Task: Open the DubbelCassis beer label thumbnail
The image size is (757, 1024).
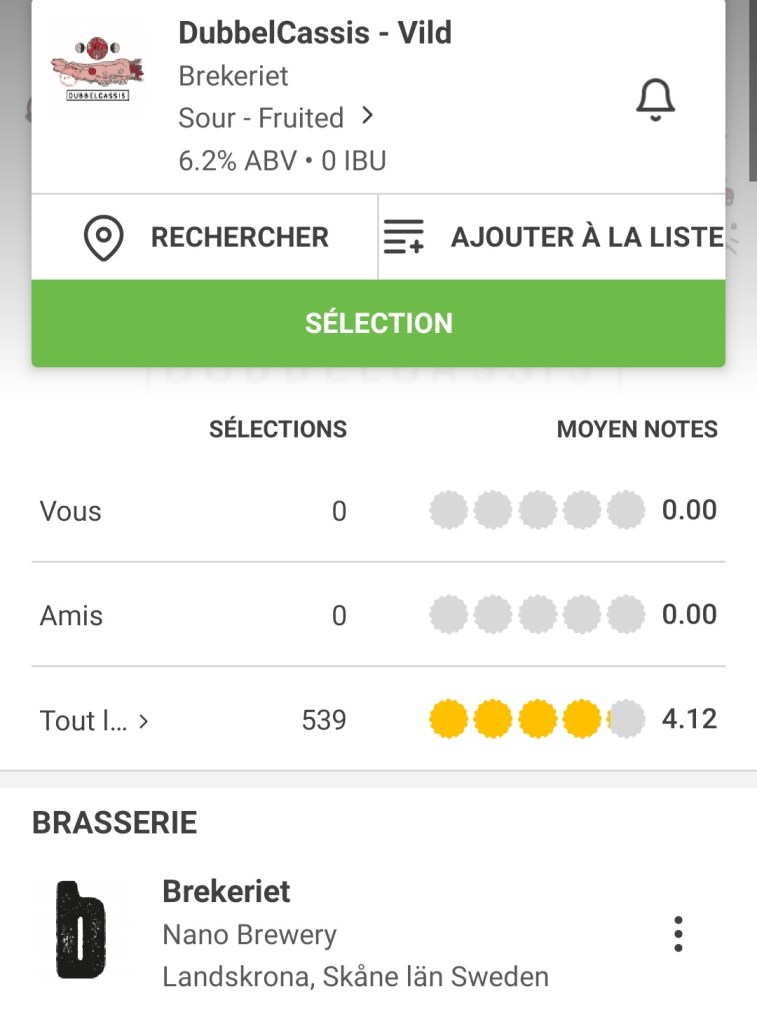Action: coord(97,70)
